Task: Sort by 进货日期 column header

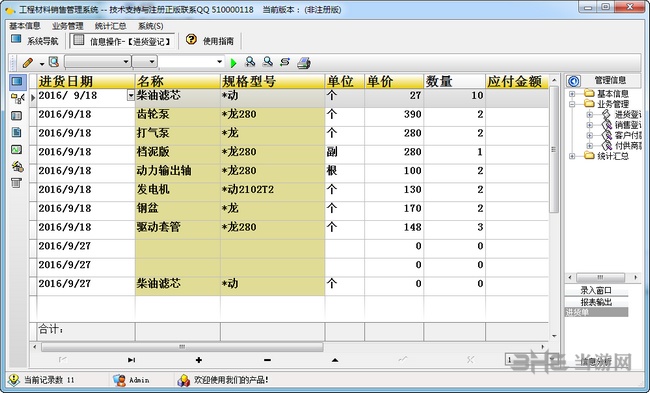Action: [86, 81]
